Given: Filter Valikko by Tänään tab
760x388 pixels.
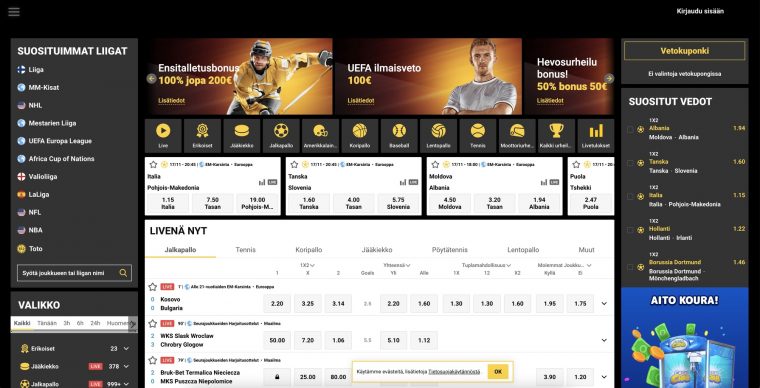Looking at the screenshot, I should 47,323.
